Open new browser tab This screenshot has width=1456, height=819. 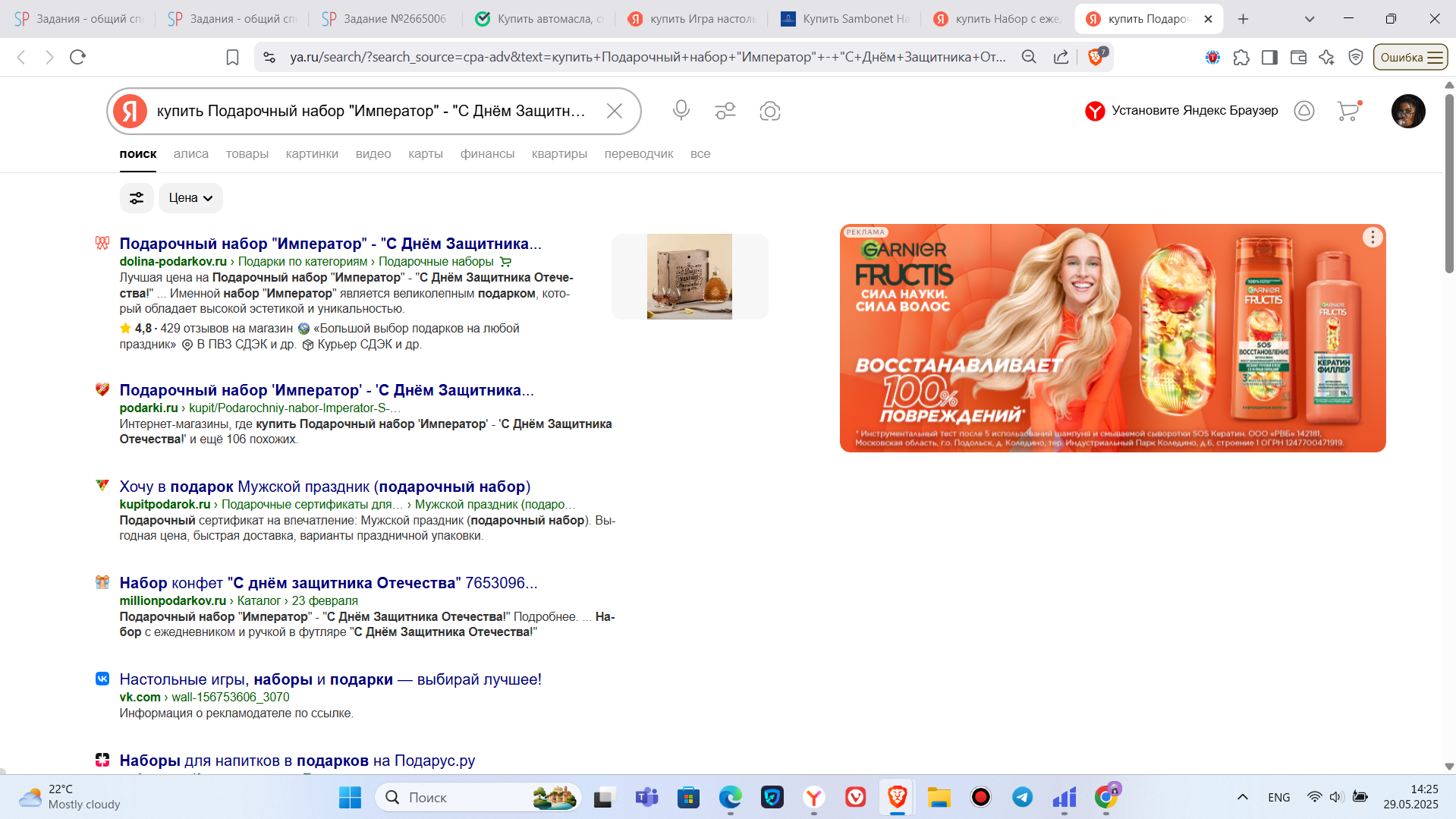coord(1243,19)
